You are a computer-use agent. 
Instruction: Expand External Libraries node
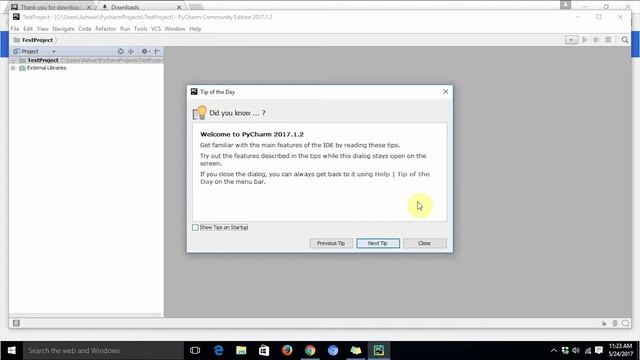(13, 68)
